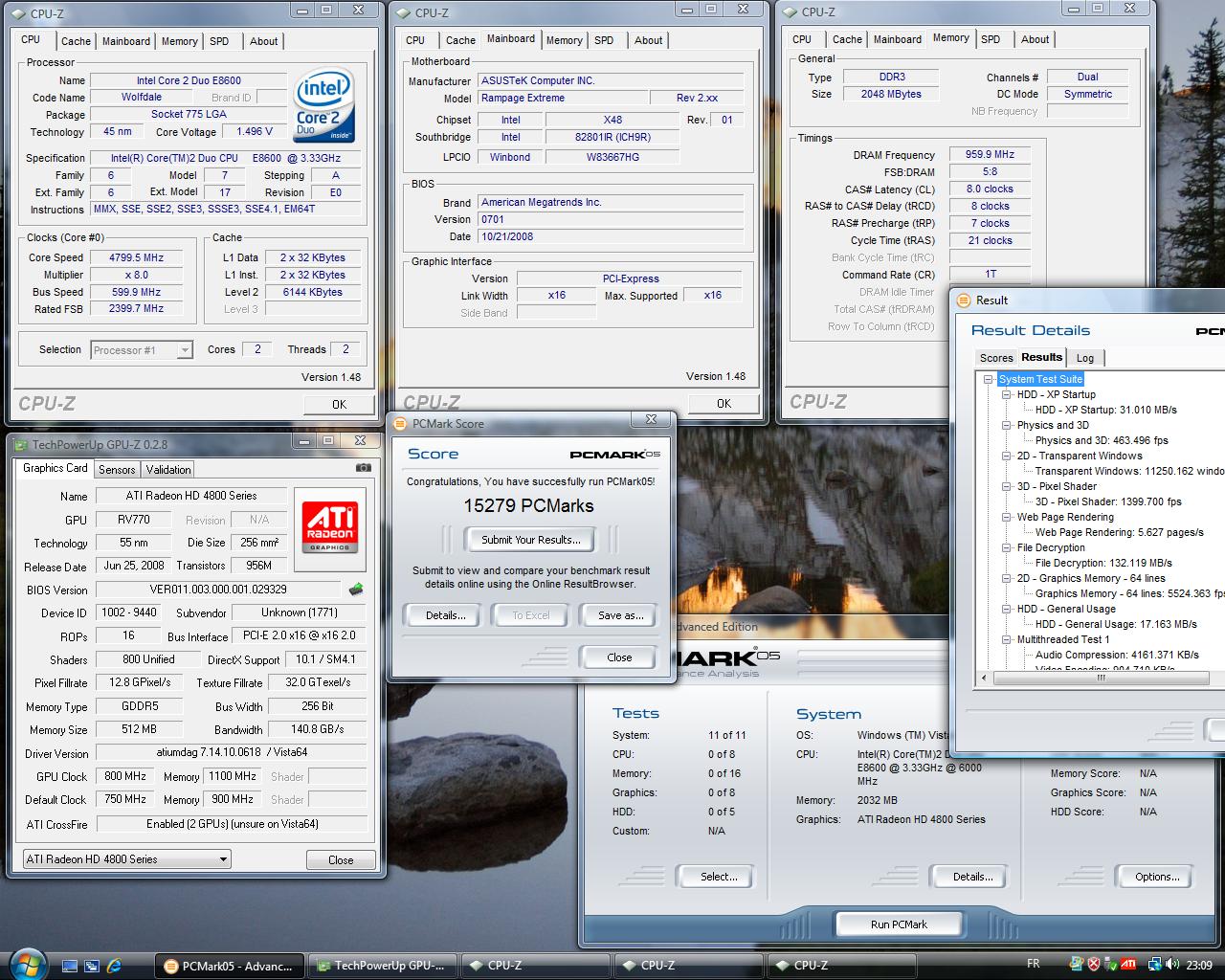Viewport: 1225px width, 980px height.
Task: Collapse the HDD - General Usage node
Action: [x=1007, y=609]
